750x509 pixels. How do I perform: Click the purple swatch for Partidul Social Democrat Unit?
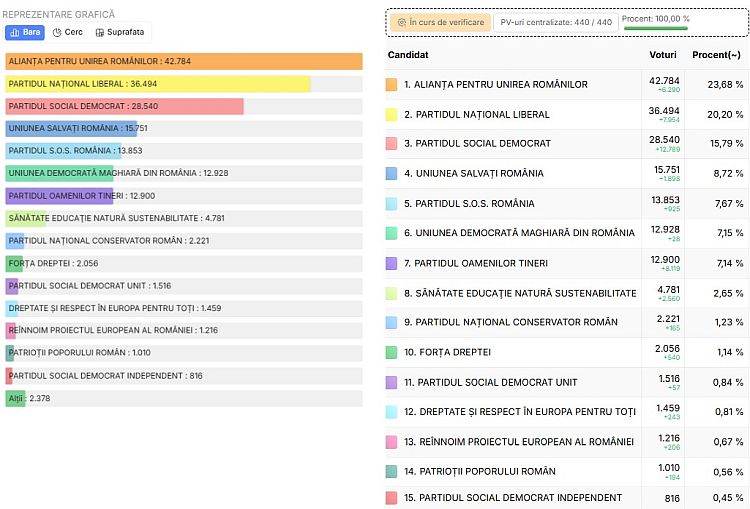click(x=391, y=382)
